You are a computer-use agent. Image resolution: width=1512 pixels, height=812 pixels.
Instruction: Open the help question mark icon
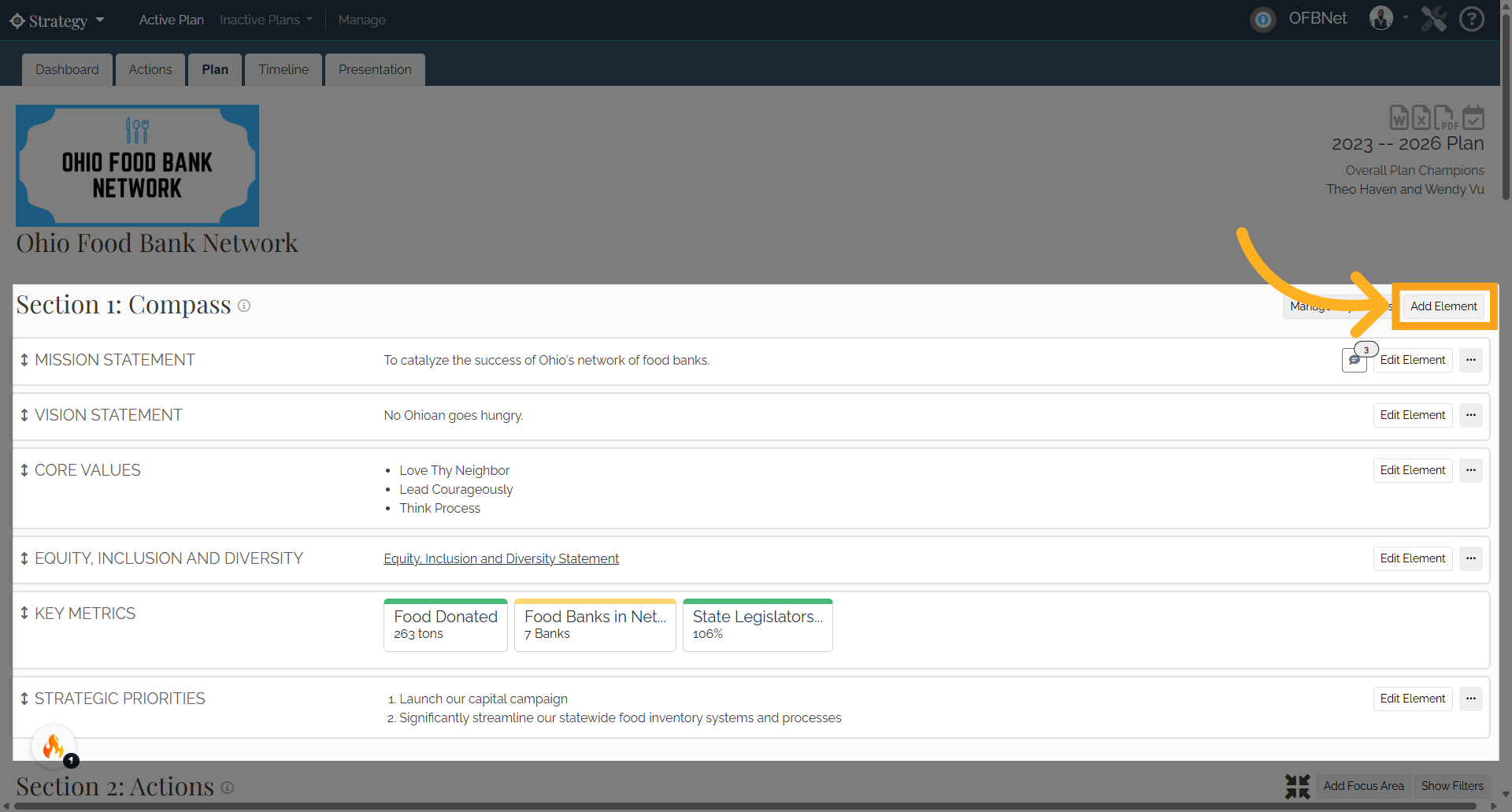tap(1472, 19)
